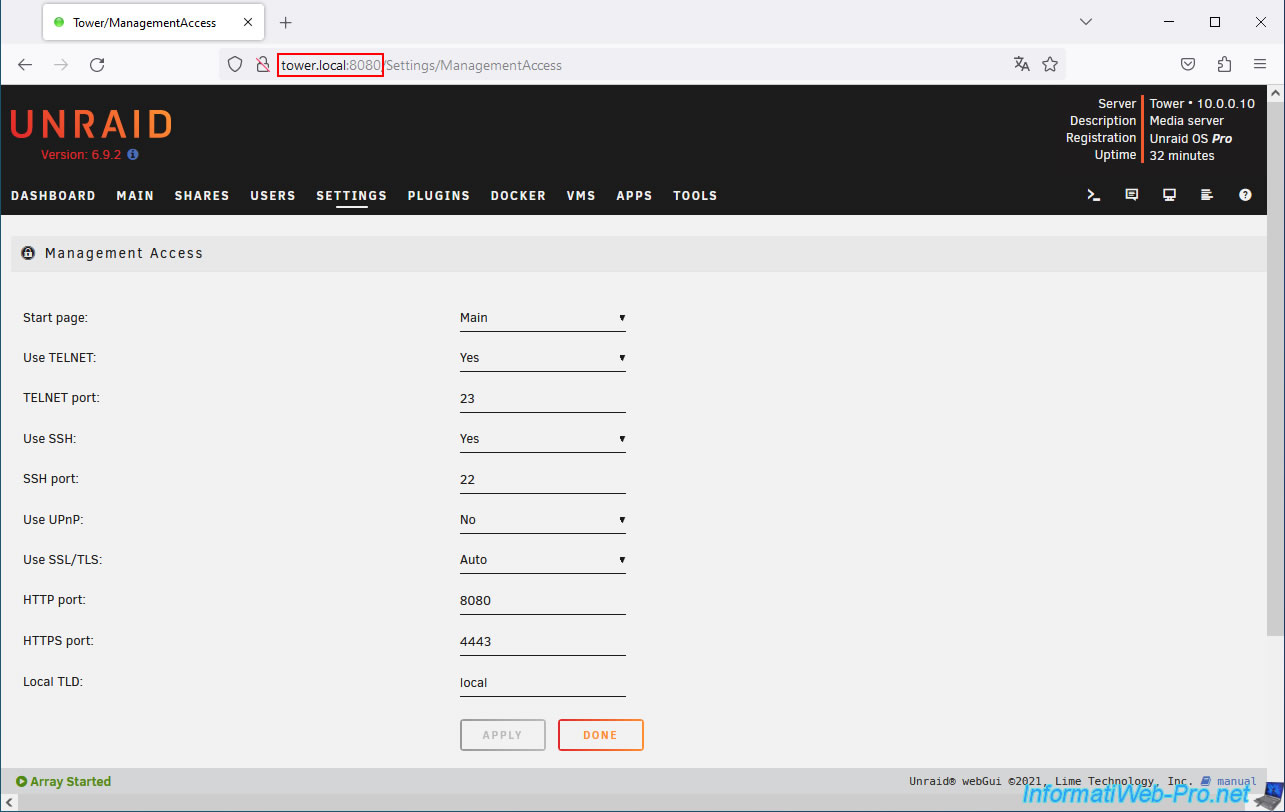Click the browser translate page icon

click(1021, 64)
